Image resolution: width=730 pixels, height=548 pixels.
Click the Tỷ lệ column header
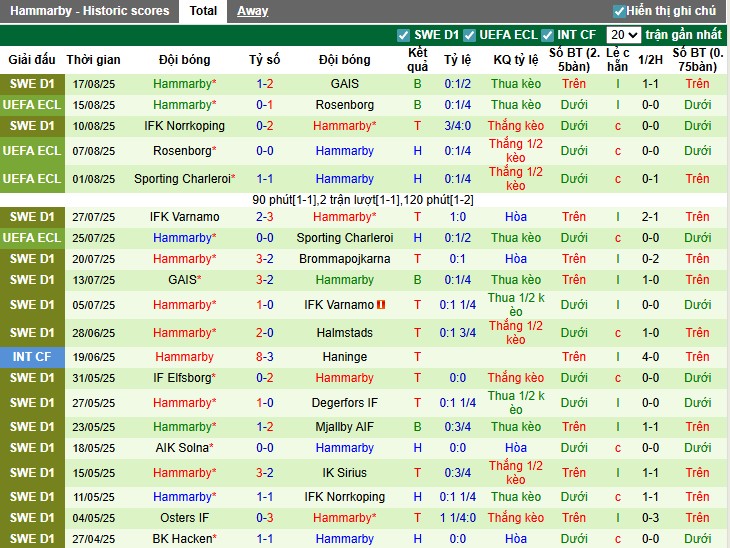pos(458,60)
